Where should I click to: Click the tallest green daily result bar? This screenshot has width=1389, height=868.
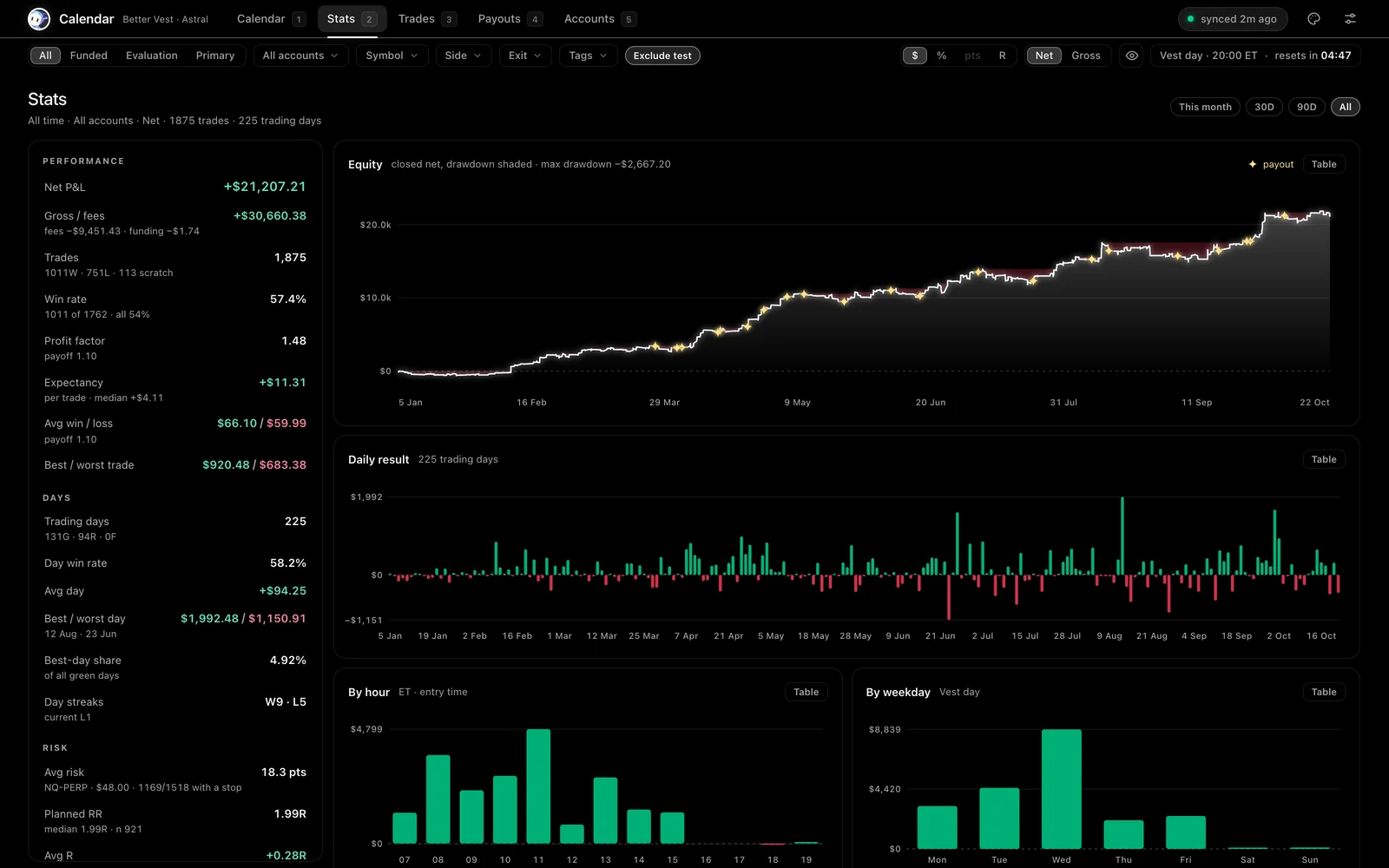[x=1122, y=536]
